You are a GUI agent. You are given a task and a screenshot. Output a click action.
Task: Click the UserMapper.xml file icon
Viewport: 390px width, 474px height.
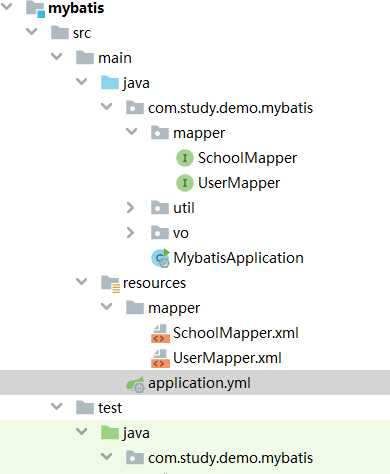(x=160, y=358)
